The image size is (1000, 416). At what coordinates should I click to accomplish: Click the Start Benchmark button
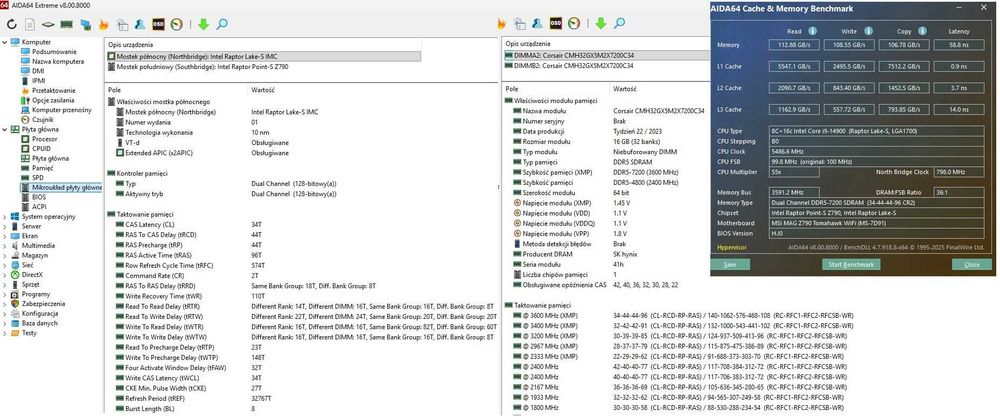(x=851, y=264)
